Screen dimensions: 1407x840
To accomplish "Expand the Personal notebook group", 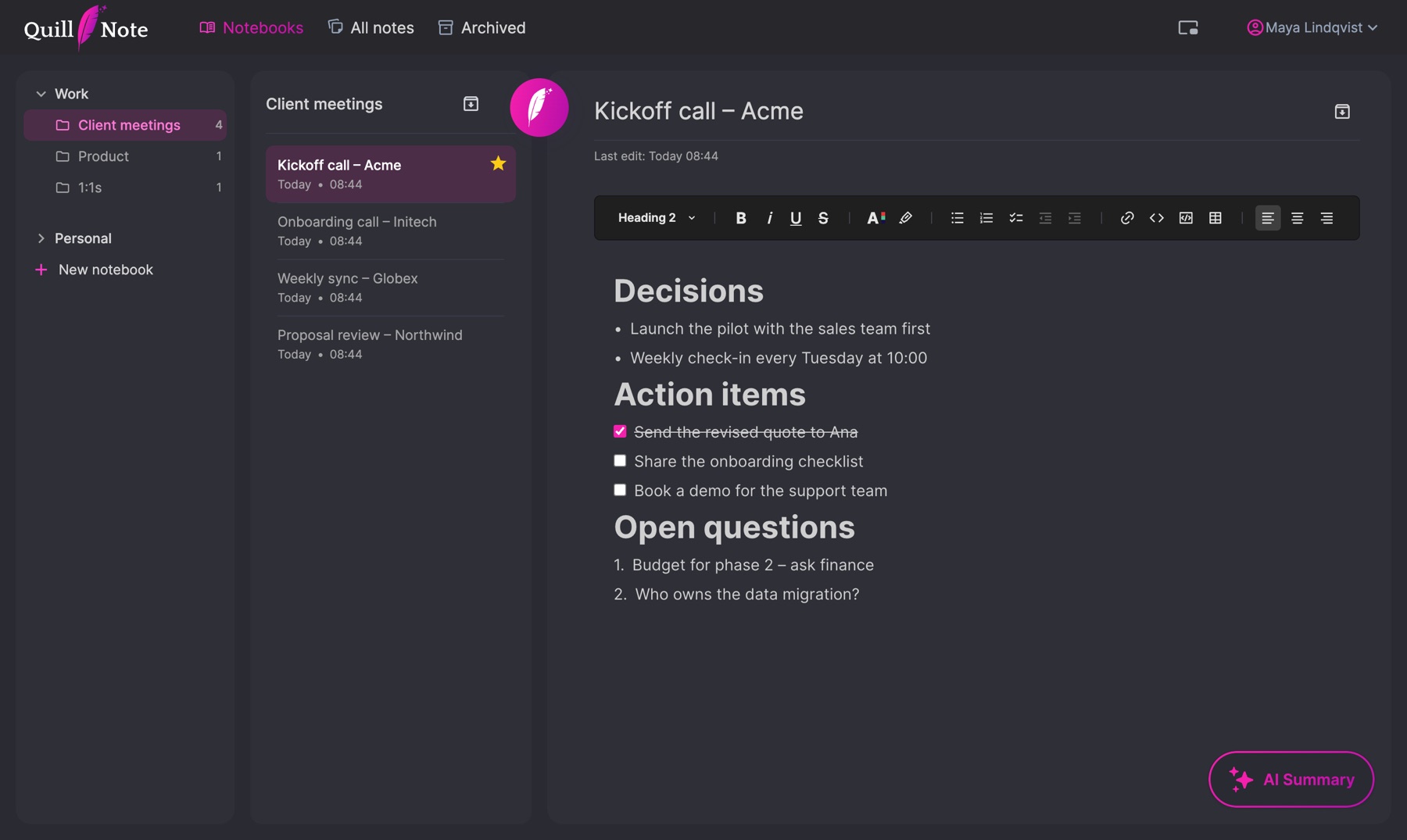I will point(41,238).
